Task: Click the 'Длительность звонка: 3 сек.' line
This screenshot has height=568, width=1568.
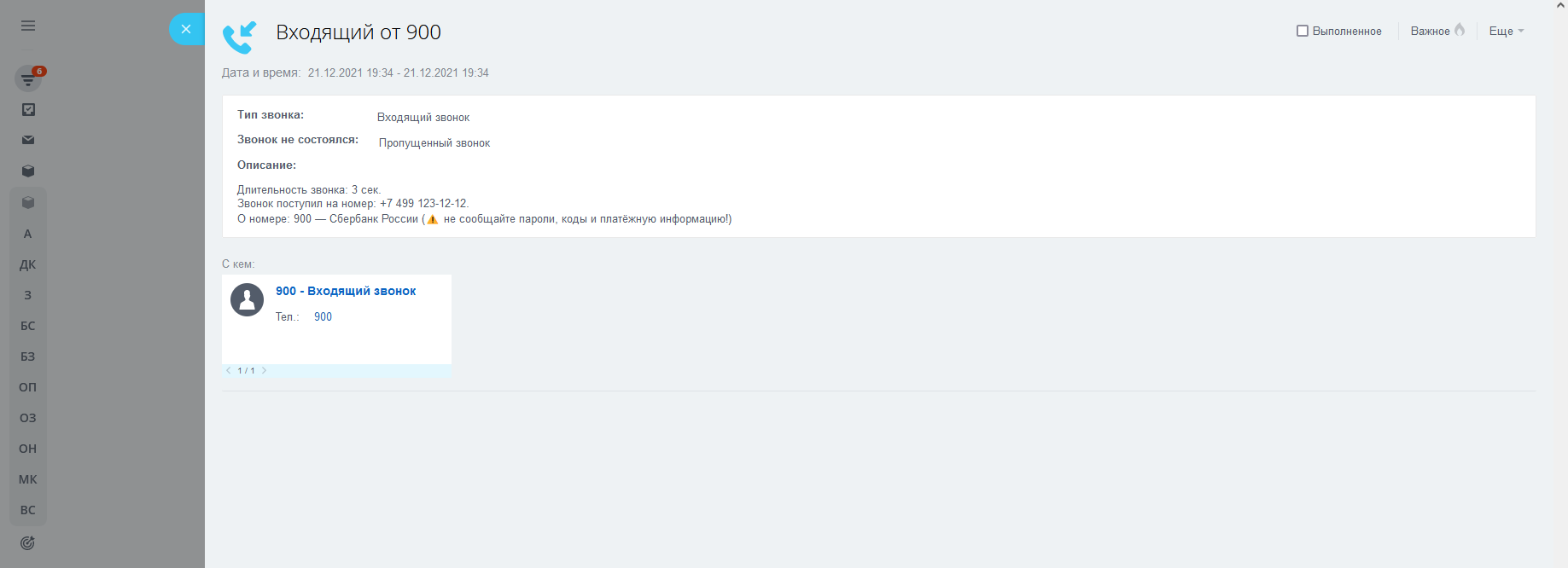Action: click(309, 190)
